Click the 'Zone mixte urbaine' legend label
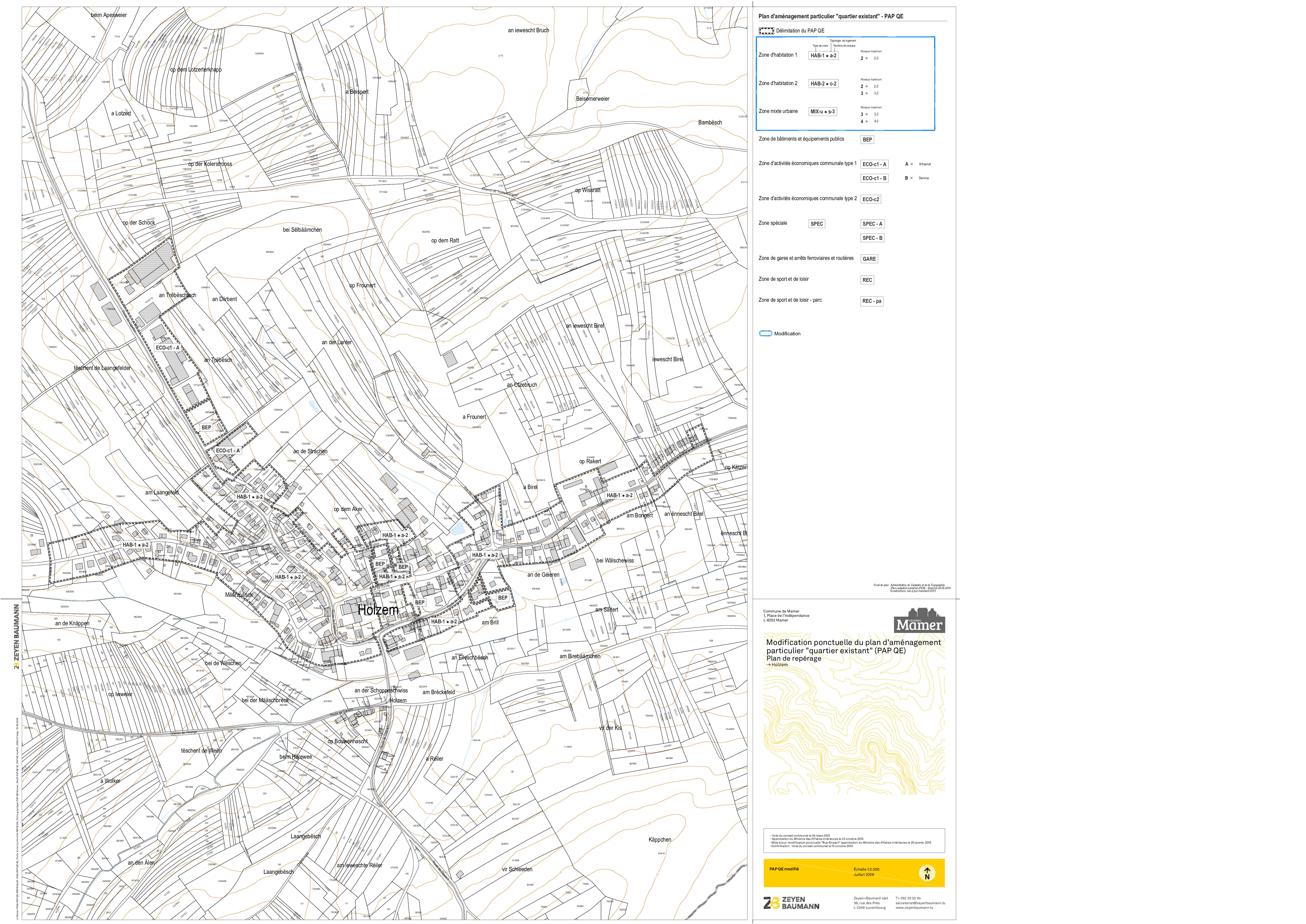This screenshot has width=1306, height=924. 778,111
